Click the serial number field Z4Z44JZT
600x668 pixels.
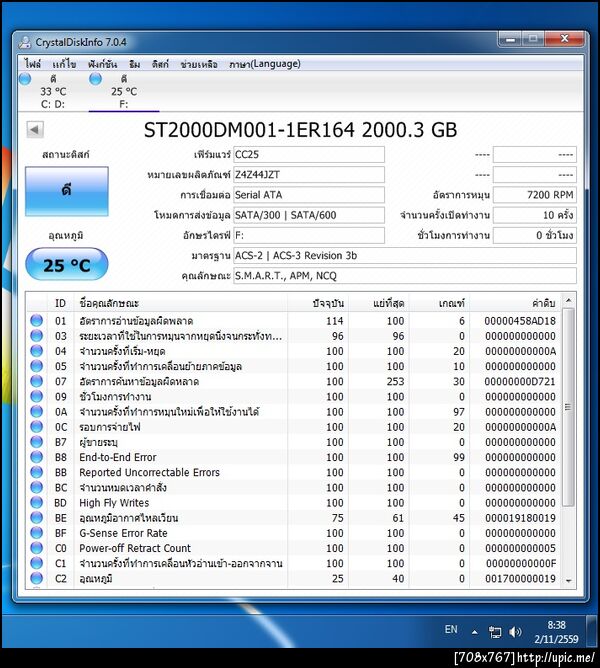pos(309,175)
